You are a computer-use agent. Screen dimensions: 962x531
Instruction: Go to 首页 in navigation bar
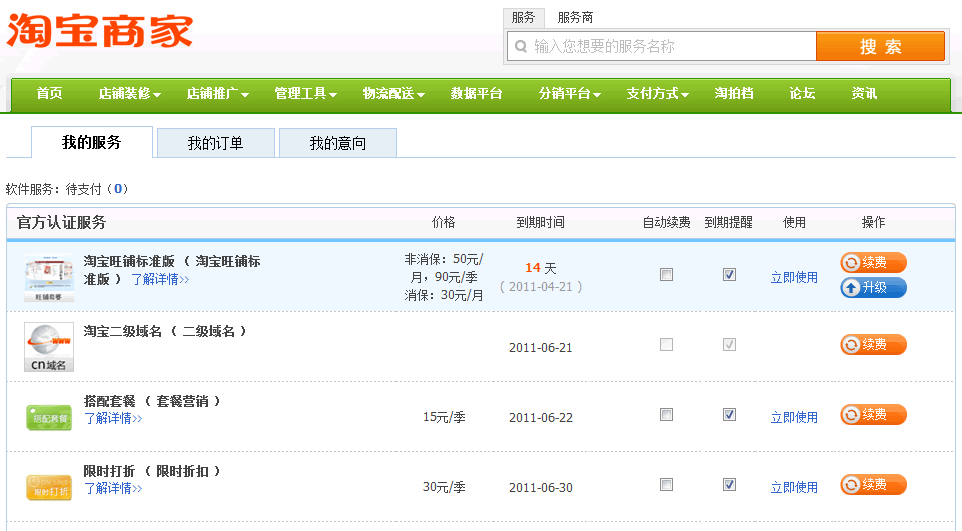tap(49, 93)
